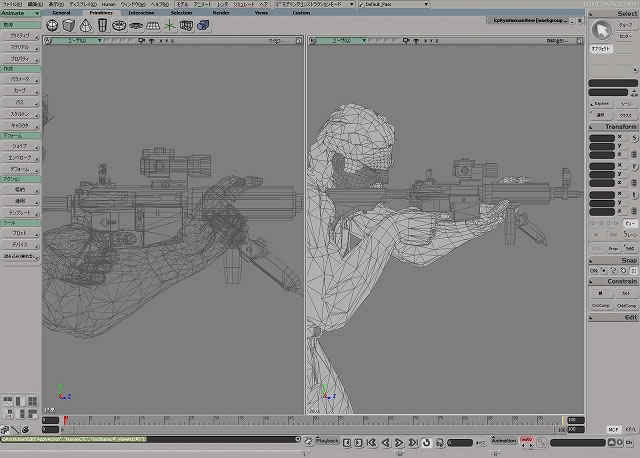Open the Animate module dropdown
Viewport: 640px width, 458px height.
[x=20, y=13]
